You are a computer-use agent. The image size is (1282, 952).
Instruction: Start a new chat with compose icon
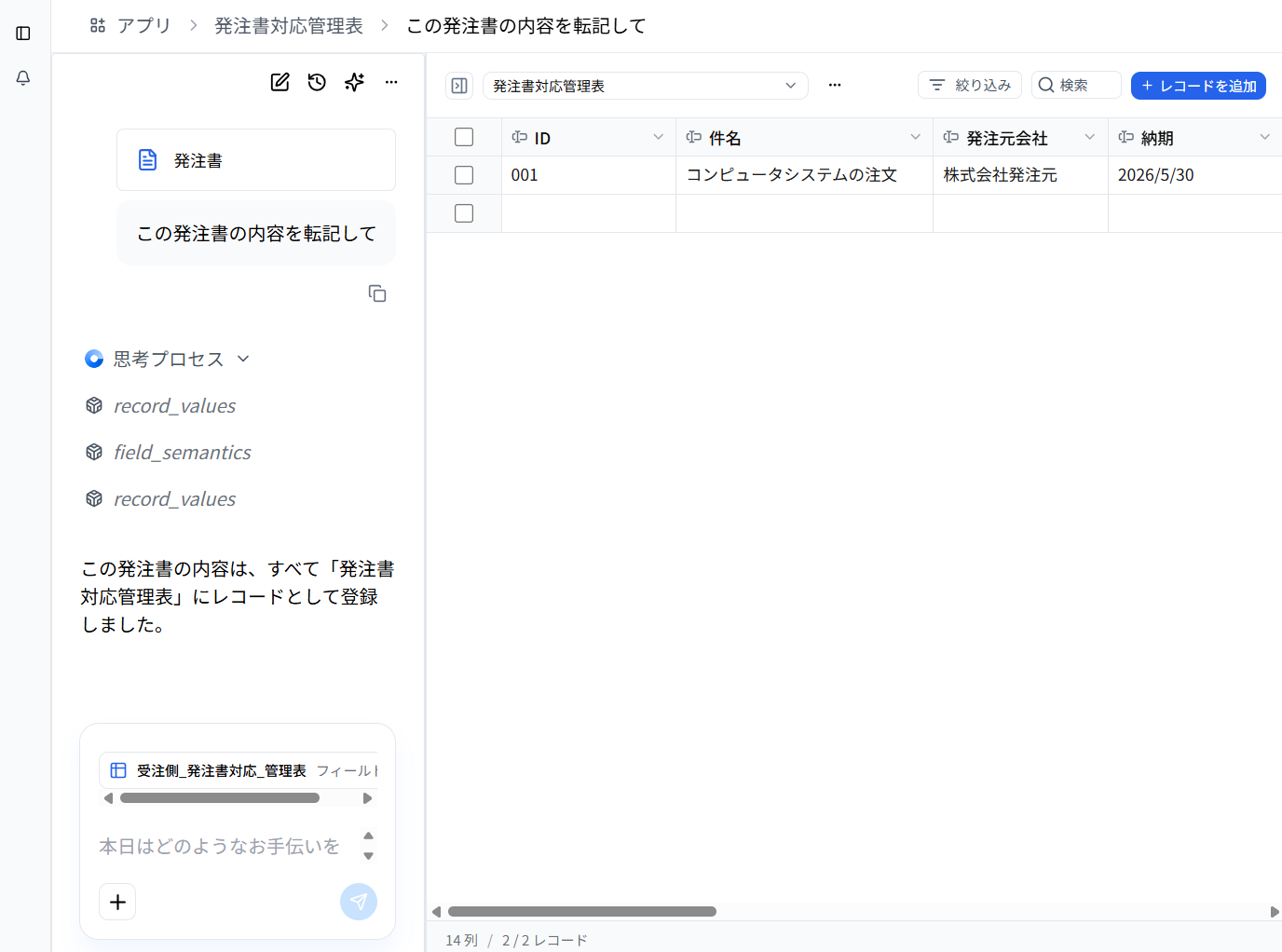point(280,82)
